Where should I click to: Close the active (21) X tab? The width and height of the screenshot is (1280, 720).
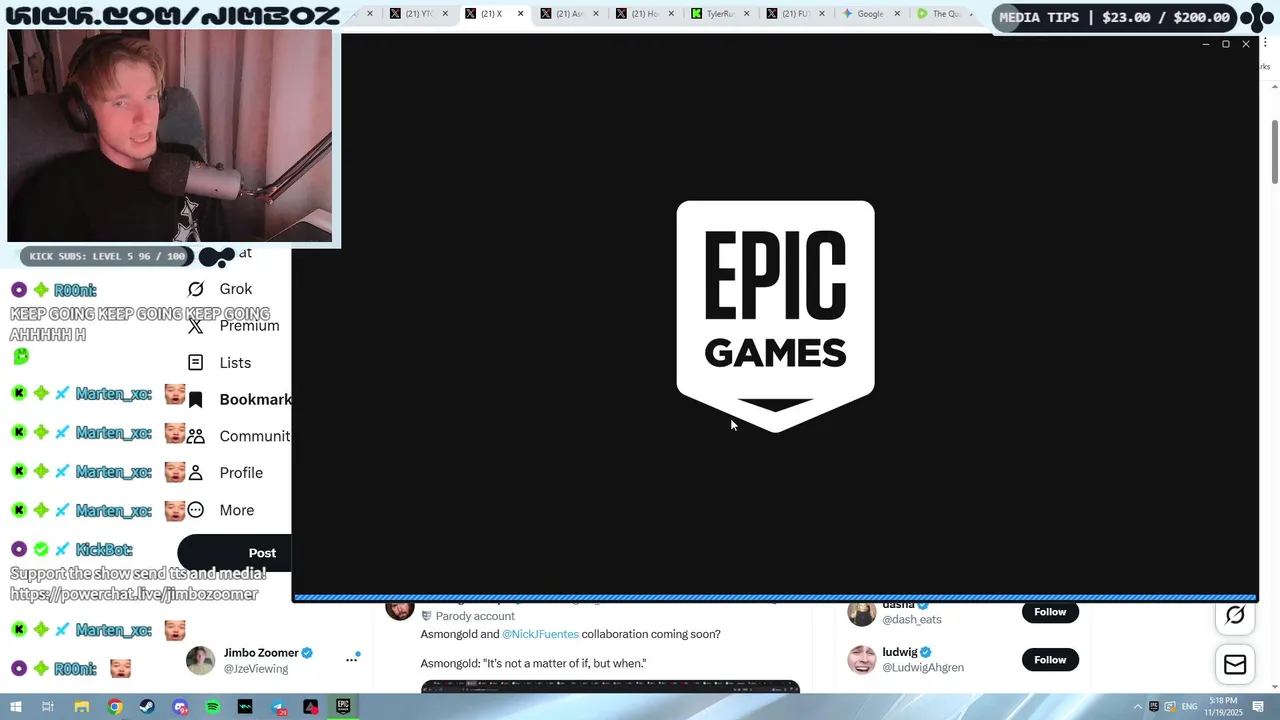click(520, 14)
